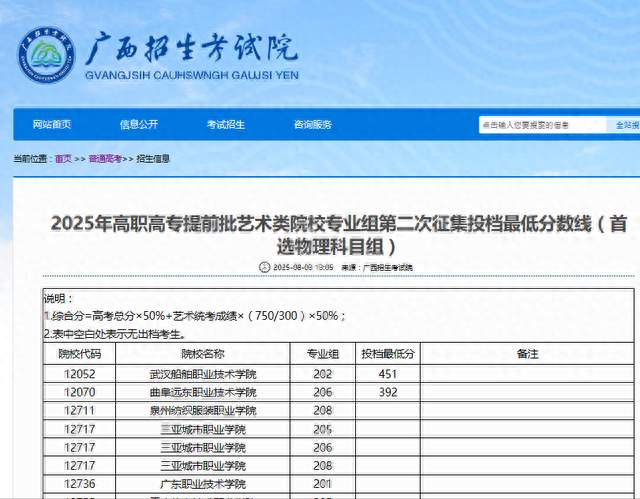Image resolution: width=640 pixels, height=499 pixels.
Task: Select 武汉船舶职业技术学院 cell
Action: pos(203,374)
